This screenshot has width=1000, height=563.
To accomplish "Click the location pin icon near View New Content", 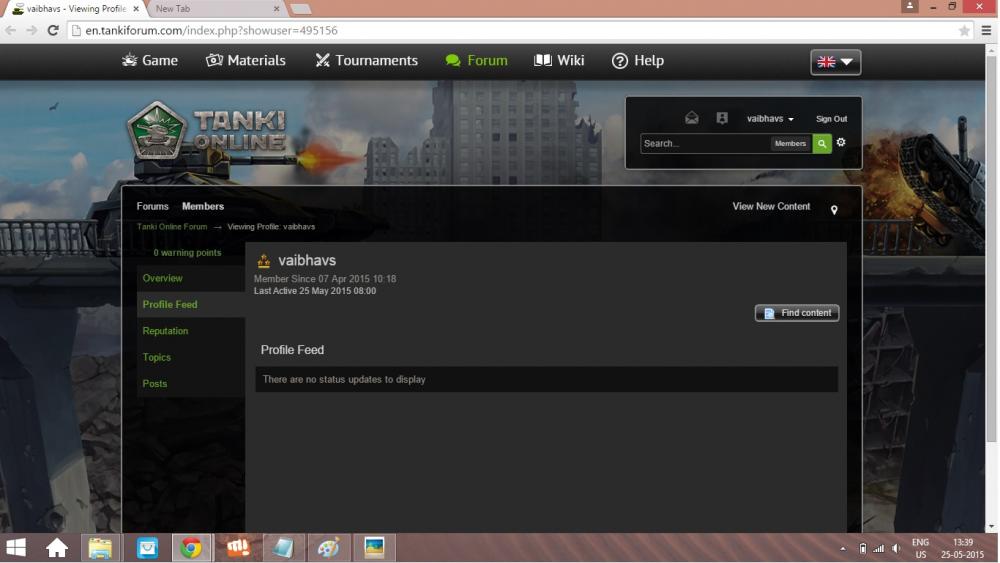I will coord(834,210).
